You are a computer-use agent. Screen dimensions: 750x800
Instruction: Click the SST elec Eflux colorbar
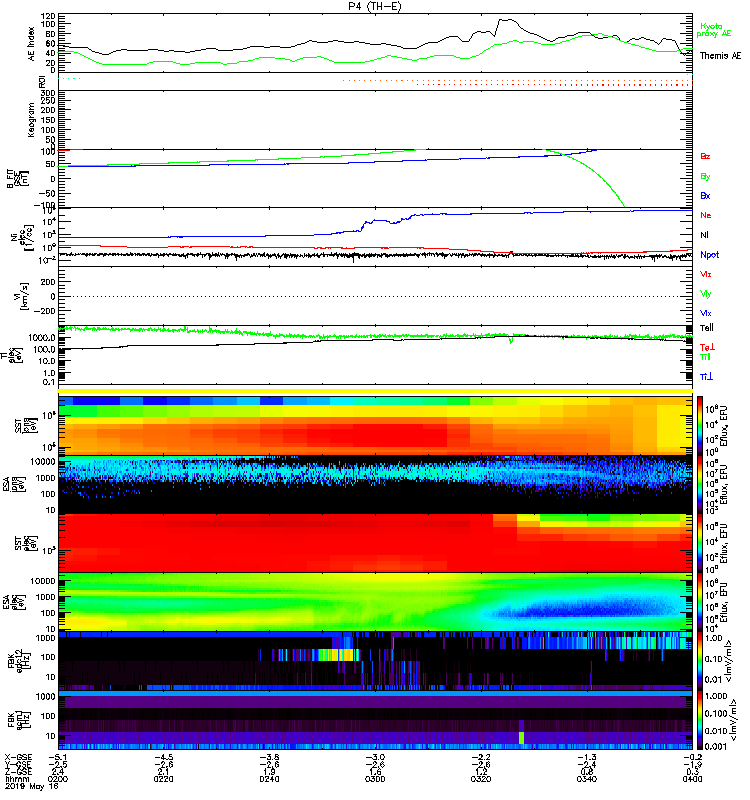click(700, 543)
